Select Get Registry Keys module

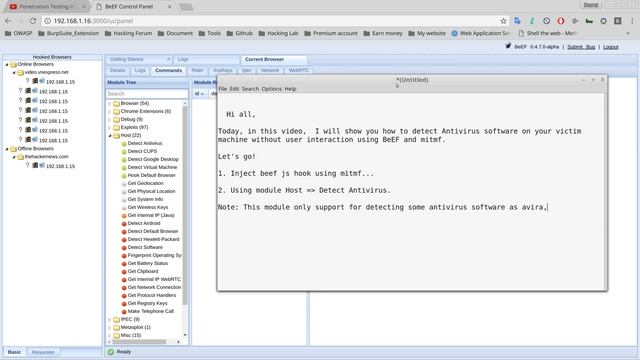[x=147, y=303]
